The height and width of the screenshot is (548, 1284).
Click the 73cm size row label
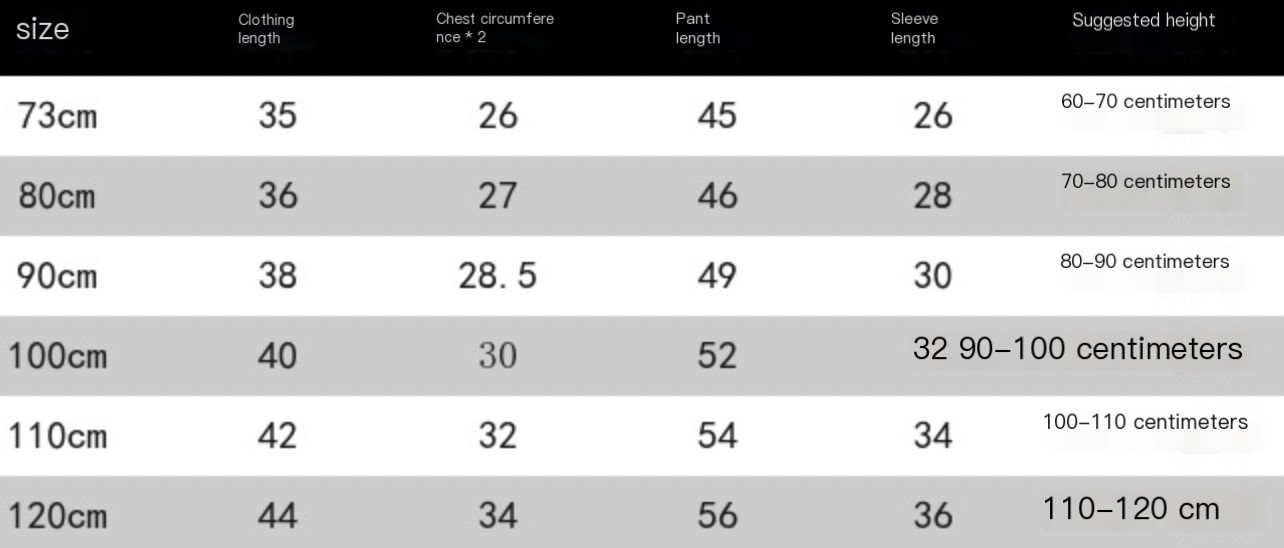pos(58,117)
